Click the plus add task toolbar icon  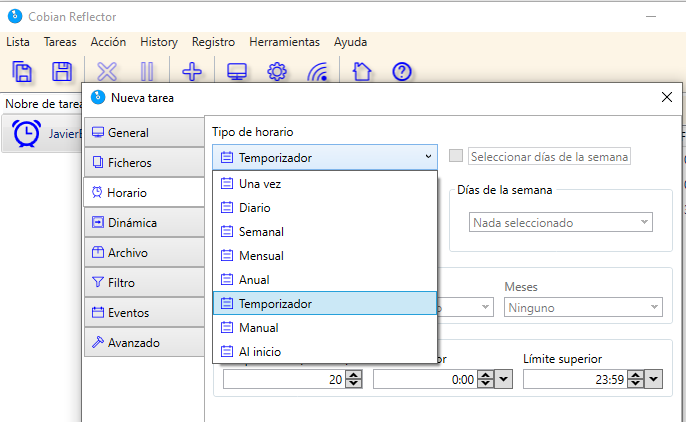(192, 71)
